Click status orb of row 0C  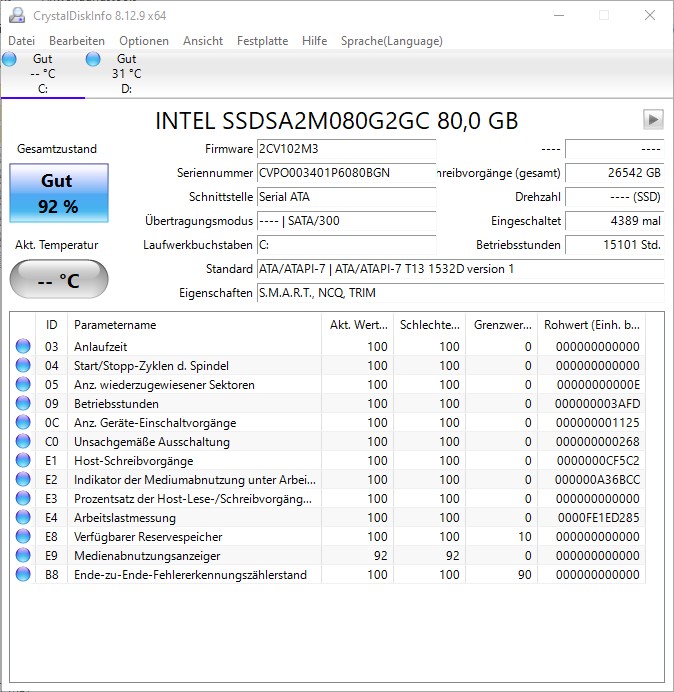23,422
